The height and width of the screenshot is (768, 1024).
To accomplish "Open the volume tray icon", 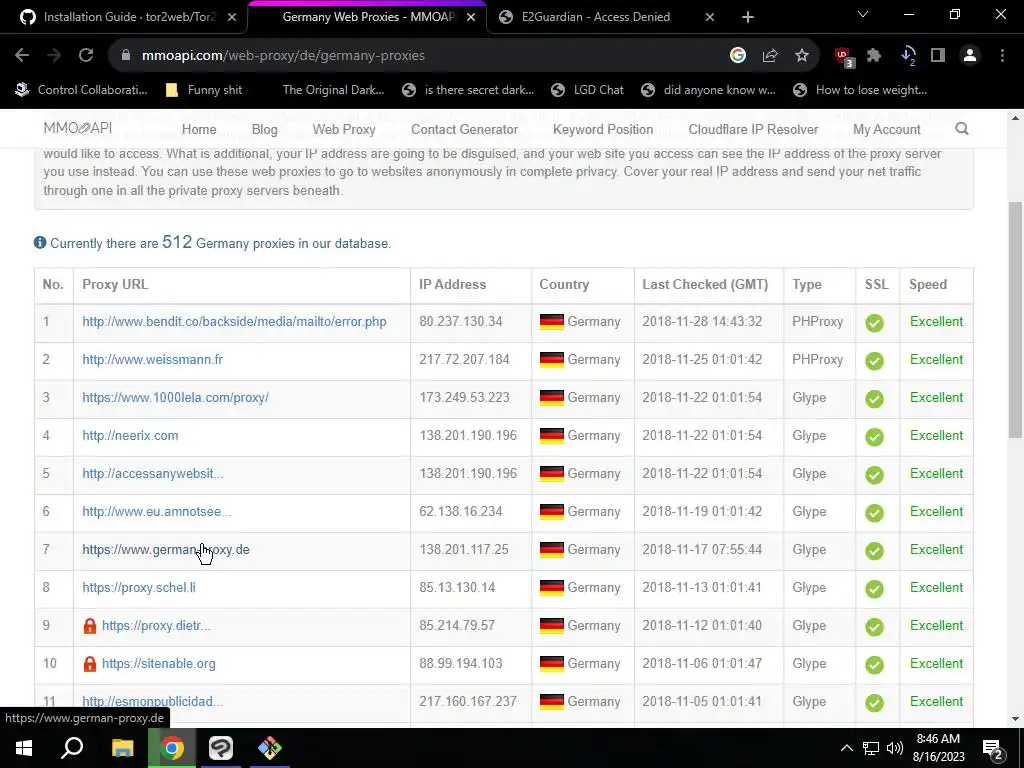I will (x=895, y=748).
